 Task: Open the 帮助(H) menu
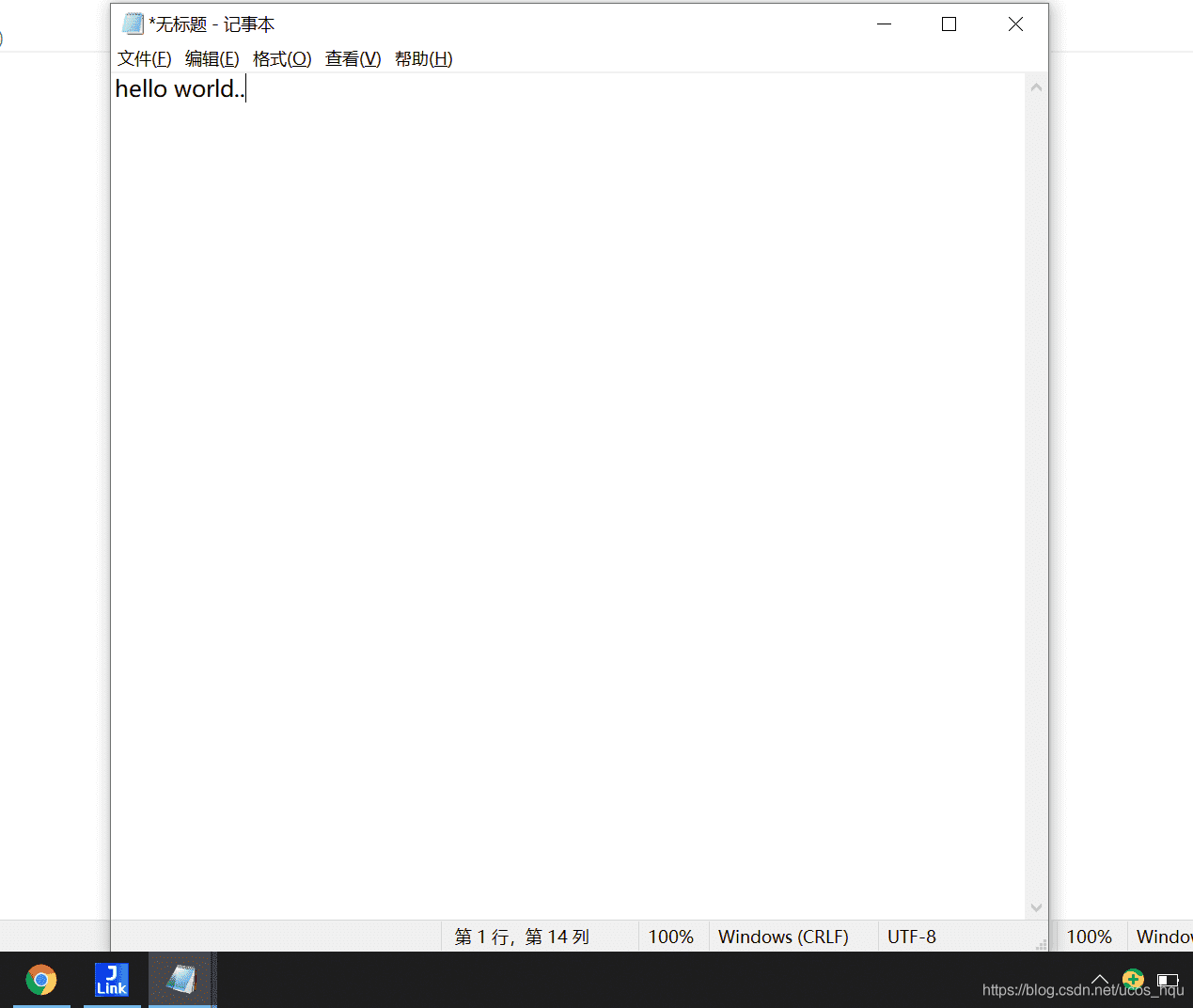[423, 59]
